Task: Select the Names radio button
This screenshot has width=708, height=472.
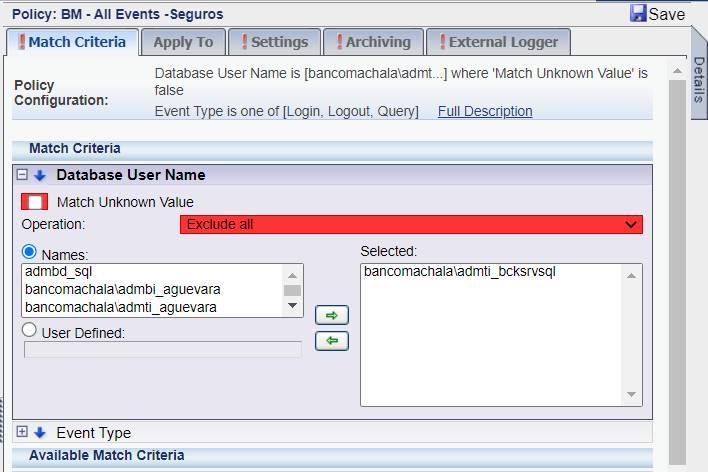Action: click(x=29, y=252)
